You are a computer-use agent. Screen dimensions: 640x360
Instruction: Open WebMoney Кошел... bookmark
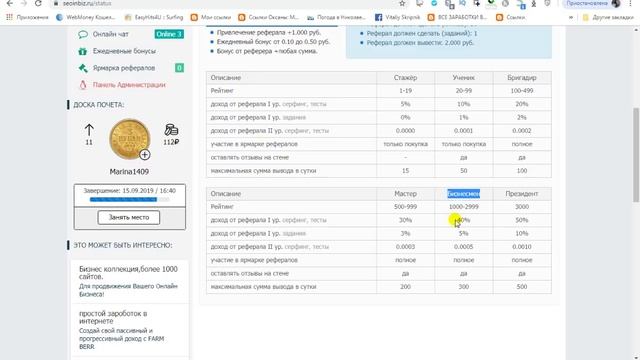tap(86, 17)
